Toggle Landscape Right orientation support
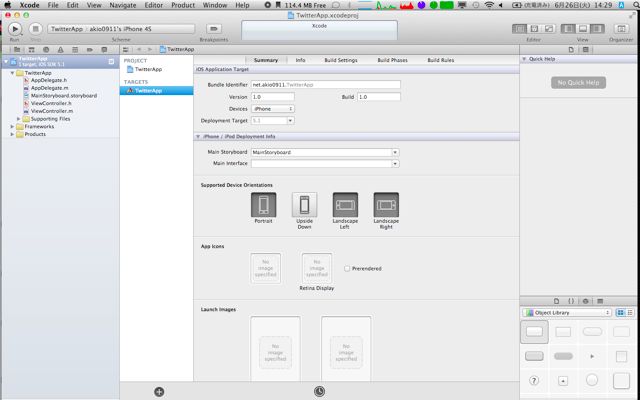Viewport: 640px width, 400px height. click(386, 205)
